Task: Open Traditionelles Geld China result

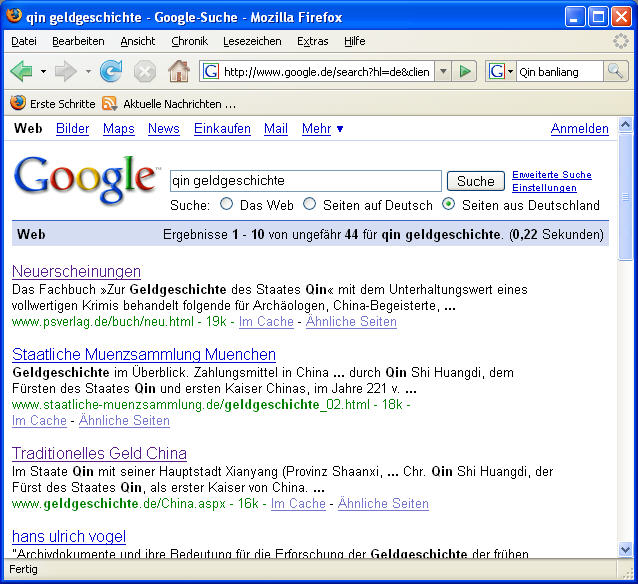Action: click(99, 453)
